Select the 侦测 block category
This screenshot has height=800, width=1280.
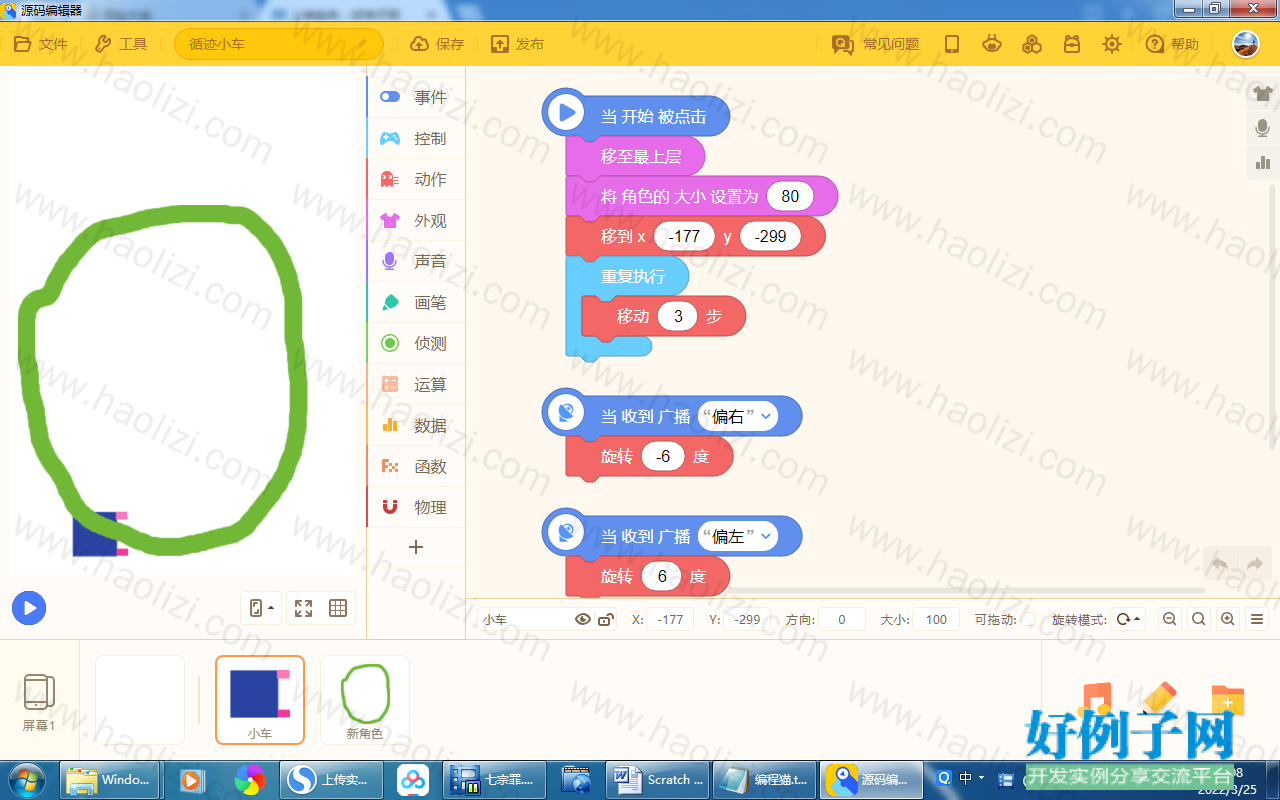(416, 343)
